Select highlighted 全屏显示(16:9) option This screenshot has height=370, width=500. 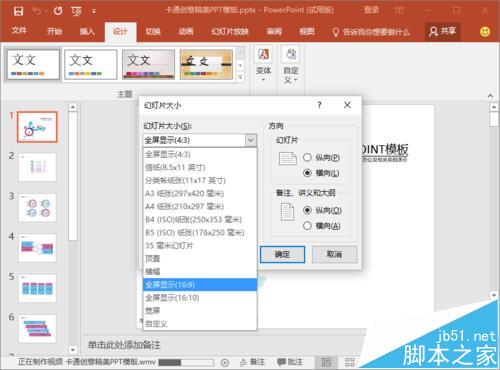tap(200, 285)
